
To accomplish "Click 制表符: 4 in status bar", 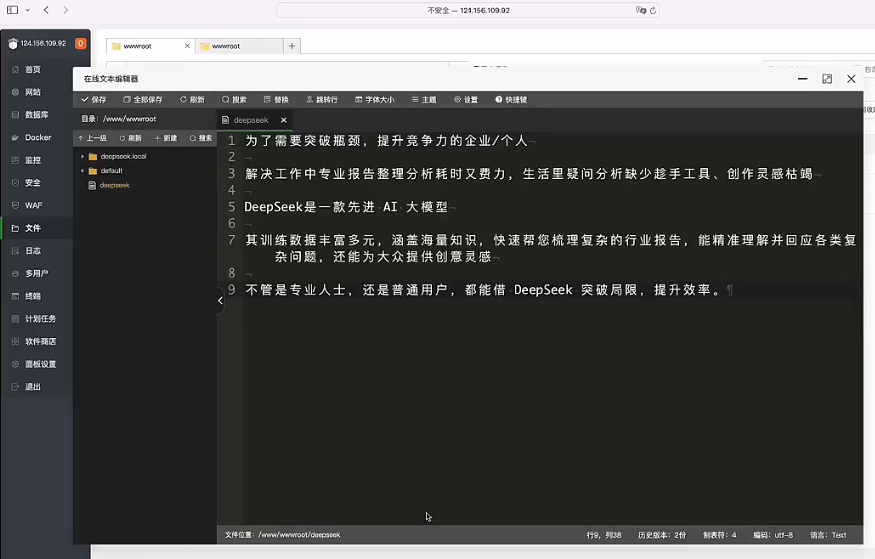I will pos(719,535).
